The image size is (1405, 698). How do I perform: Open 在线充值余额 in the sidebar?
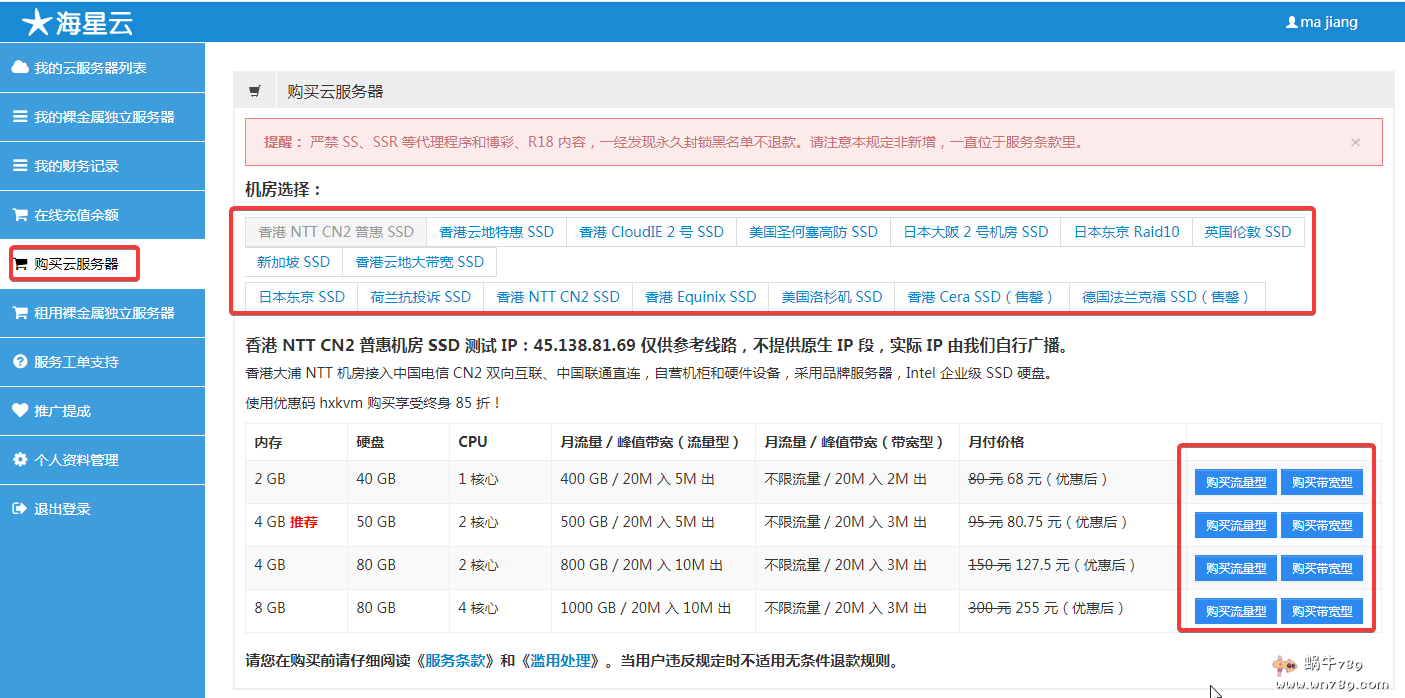click(22, 215)
